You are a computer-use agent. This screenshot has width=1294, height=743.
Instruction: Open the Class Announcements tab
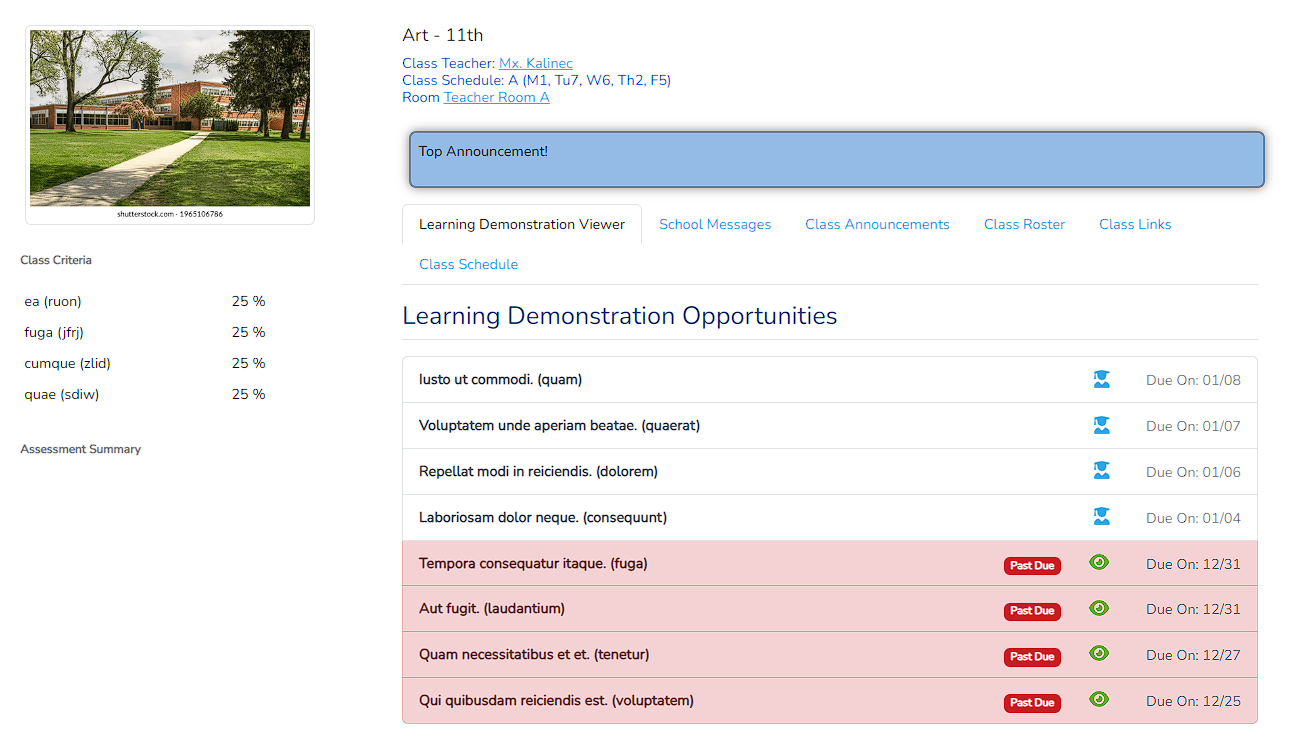[x=877, y=224]
